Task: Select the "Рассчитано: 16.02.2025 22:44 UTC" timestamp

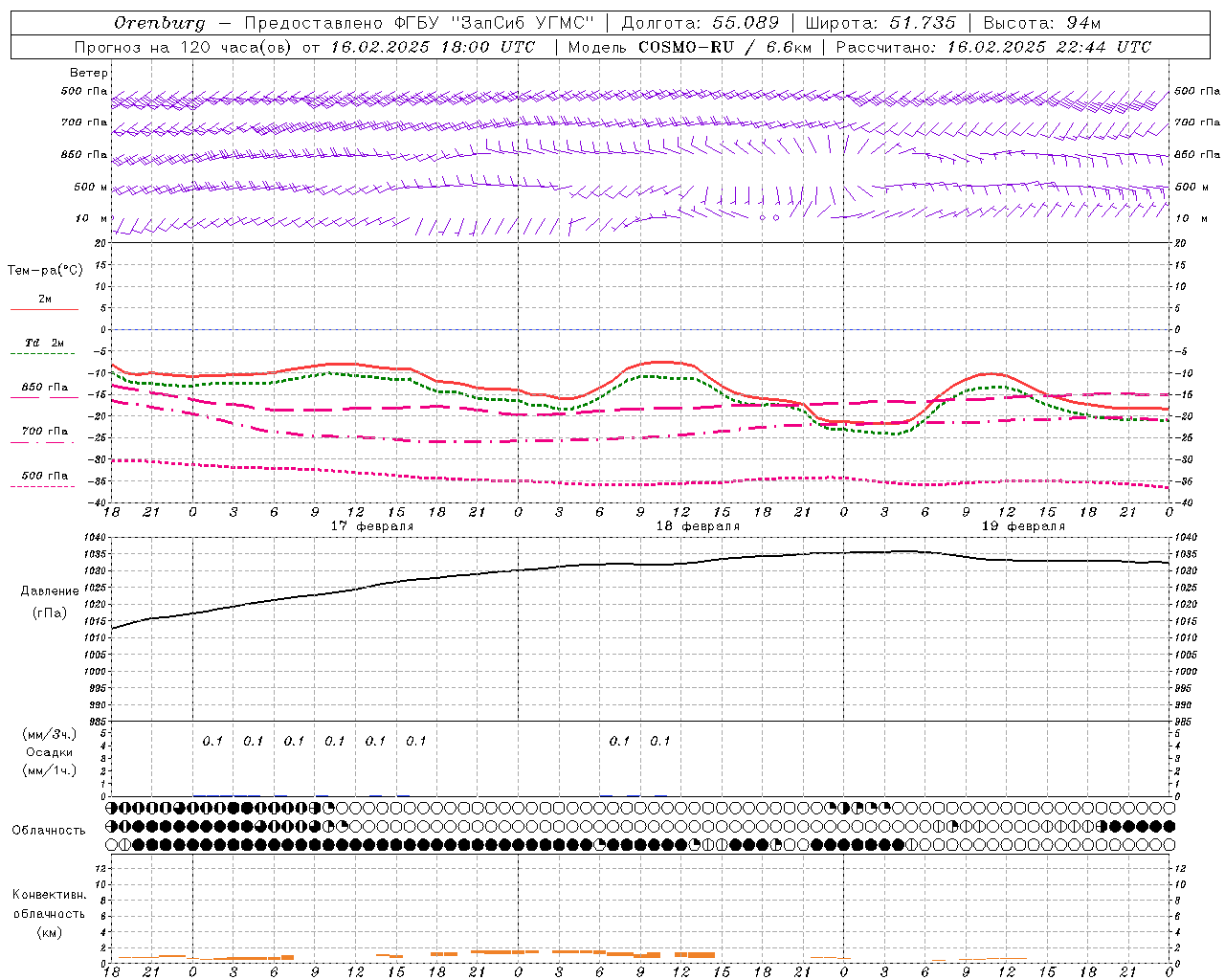Action: coord(993,47)
